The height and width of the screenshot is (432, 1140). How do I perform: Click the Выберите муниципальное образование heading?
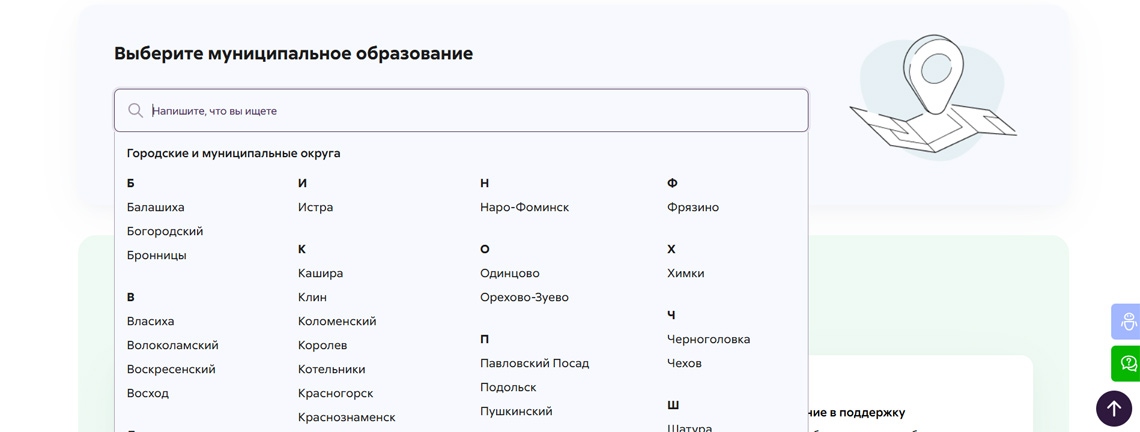click(x=294, y=53)
